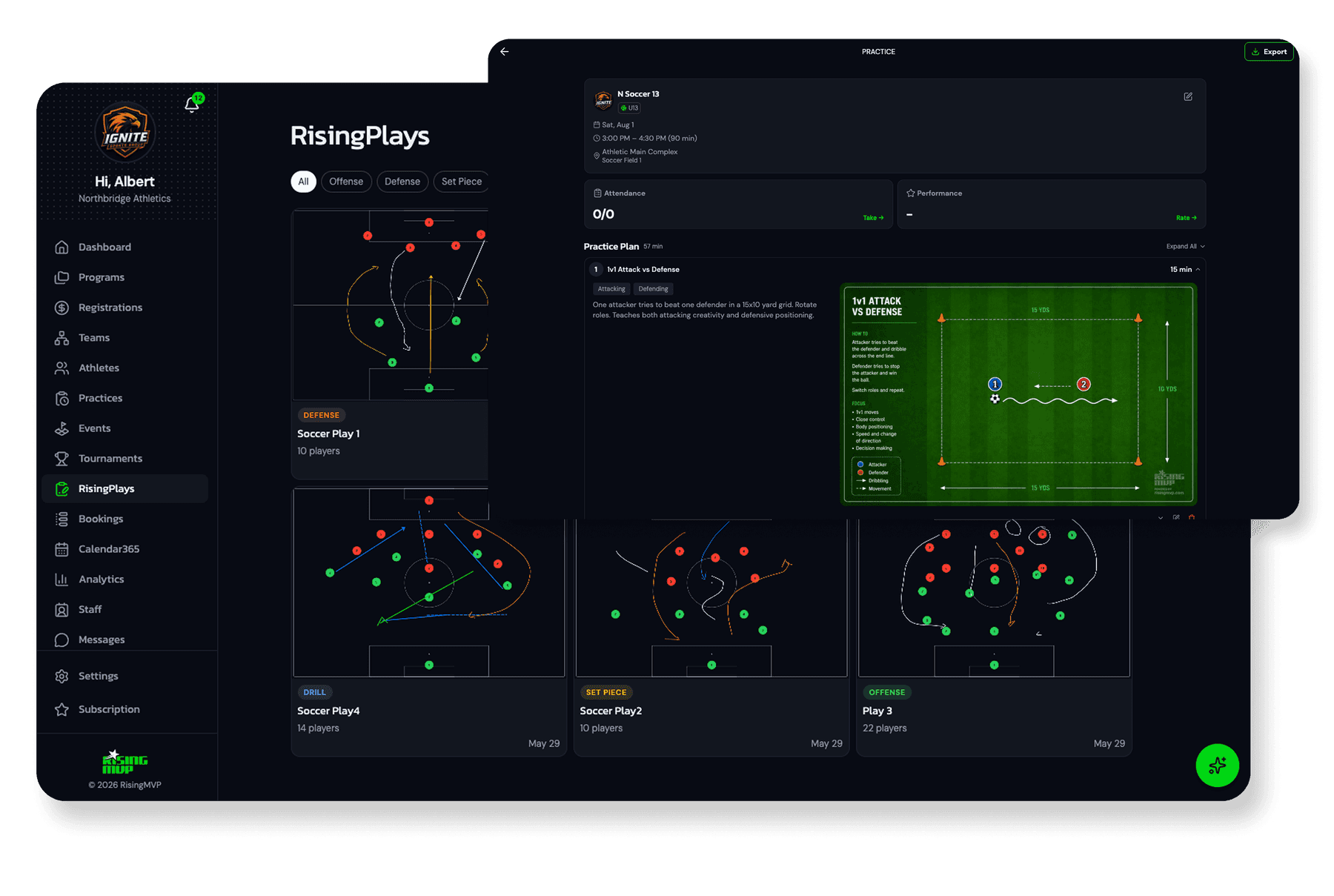The image size is (1334, 896).
Task: Click the red delete icon below the drill diagram
Action: [x=1192, y=517]
